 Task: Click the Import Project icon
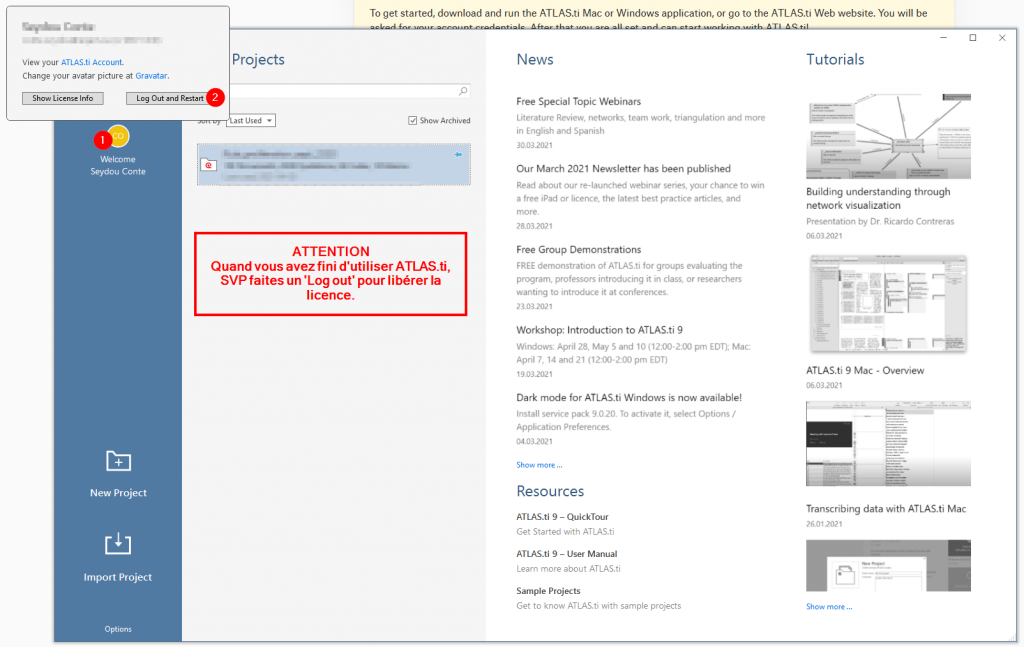118,544
